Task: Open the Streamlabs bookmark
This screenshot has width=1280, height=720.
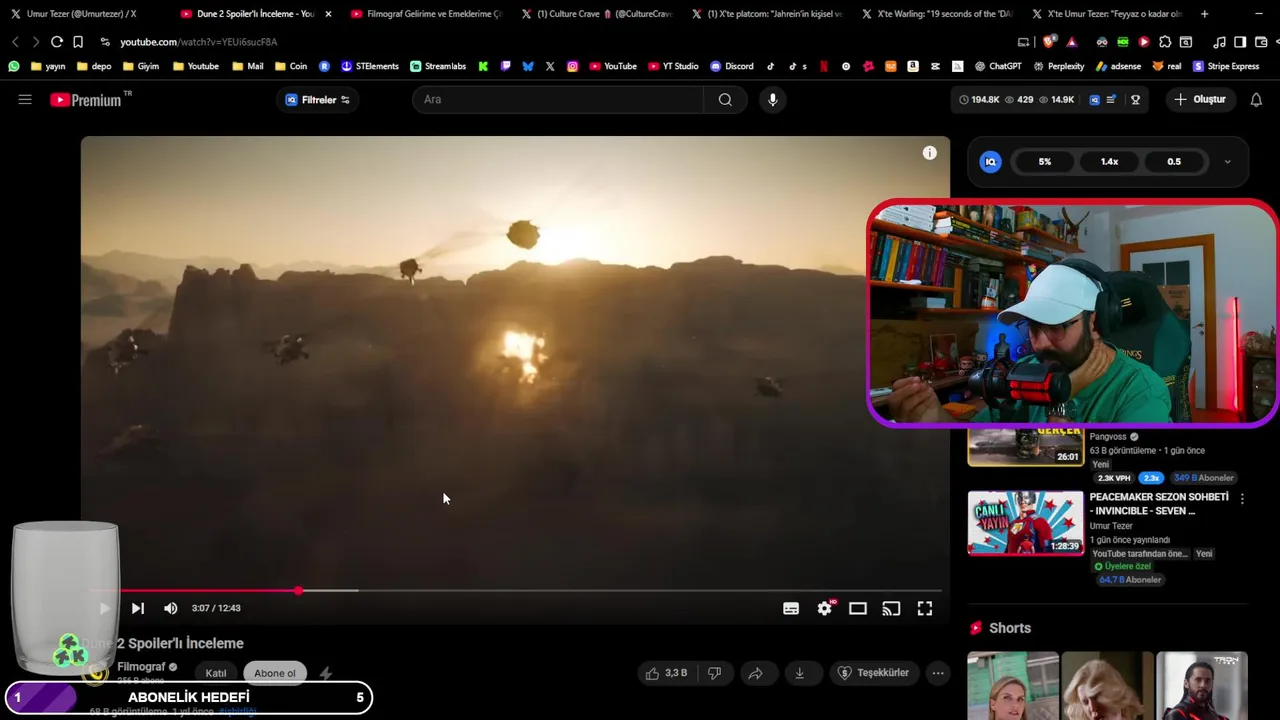Action: coord(438,66)
